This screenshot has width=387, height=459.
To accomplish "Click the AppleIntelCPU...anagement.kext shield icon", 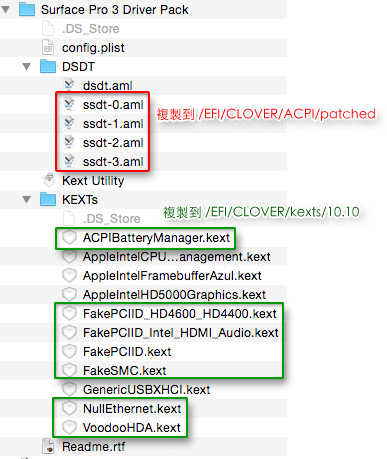I will click(x=69, y=257).
